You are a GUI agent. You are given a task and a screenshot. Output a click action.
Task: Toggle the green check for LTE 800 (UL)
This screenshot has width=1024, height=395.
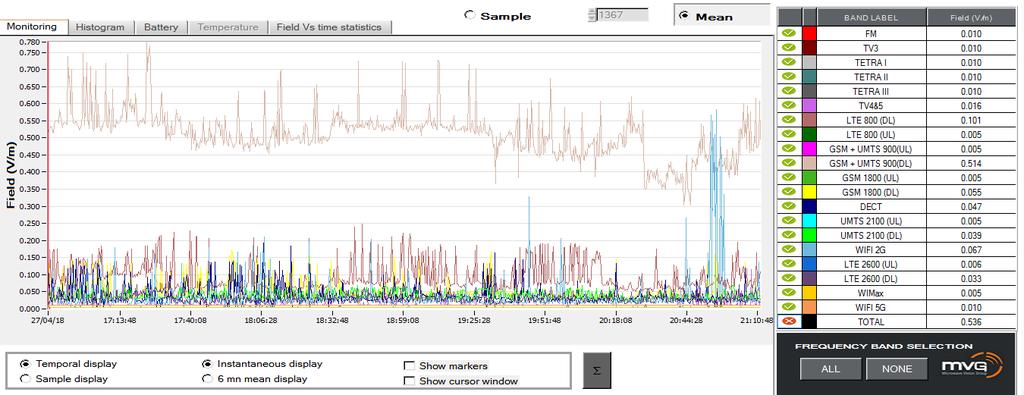[x=788, y=134]
